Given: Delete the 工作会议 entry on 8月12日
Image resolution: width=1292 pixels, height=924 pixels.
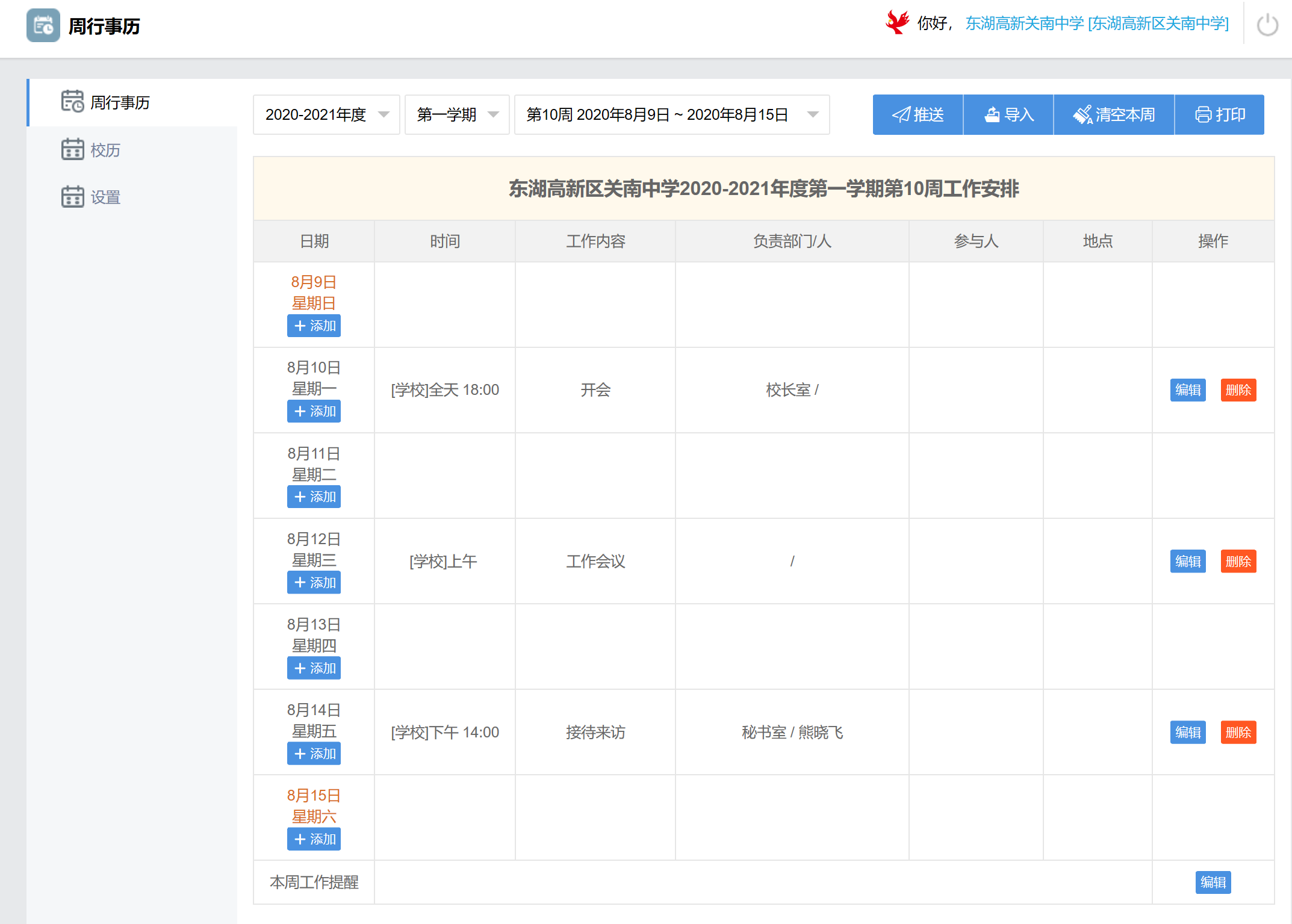Looking at the screenshot, I should (x=1238, y=562).
